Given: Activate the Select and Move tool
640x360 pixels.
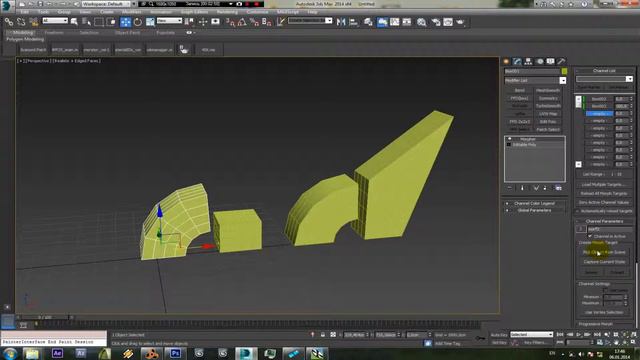Looking at the screenshot, I should (x=126, y=22).
